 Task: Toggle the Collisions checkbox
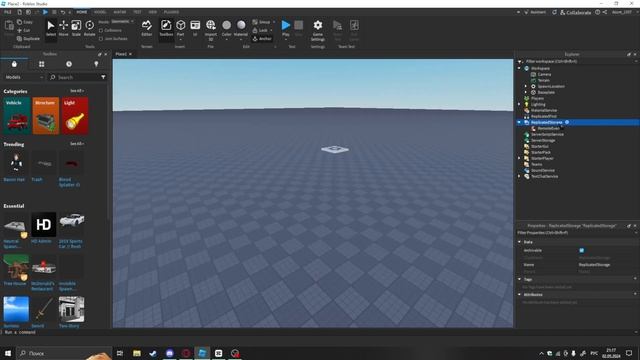101,30
